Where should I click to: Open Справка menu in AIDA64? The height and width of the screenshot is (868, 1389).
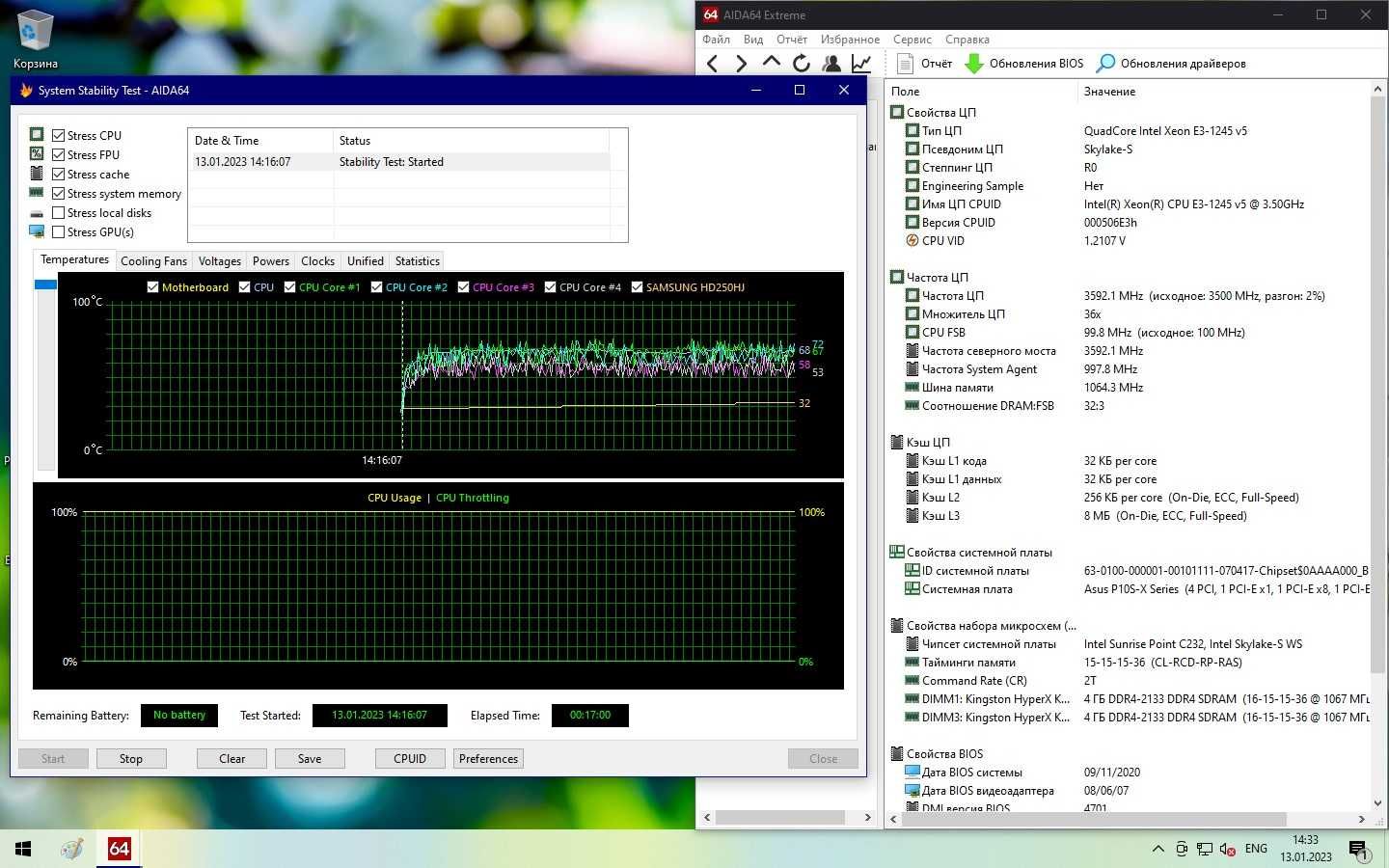point(967,40)
